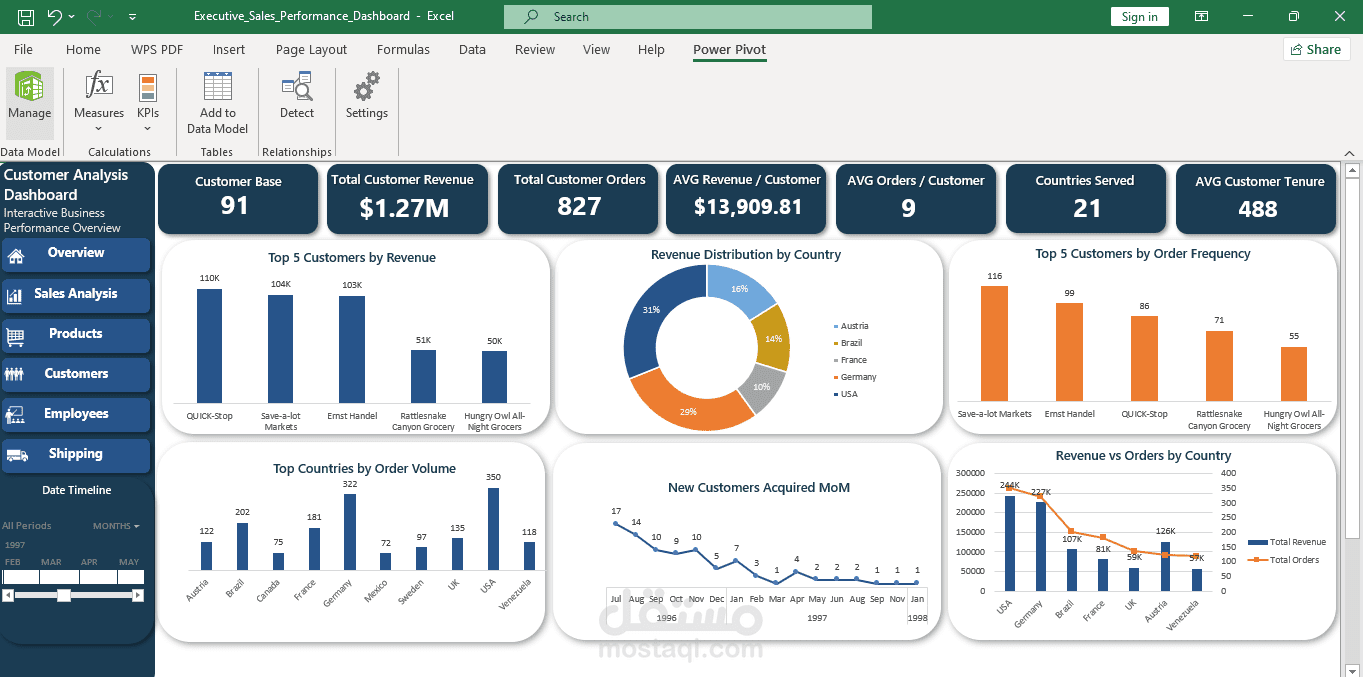Open the Customize Quick Access Toolbar dropdown
Image resolution: width=1363 pixels, height=677 pixels.
133,17
